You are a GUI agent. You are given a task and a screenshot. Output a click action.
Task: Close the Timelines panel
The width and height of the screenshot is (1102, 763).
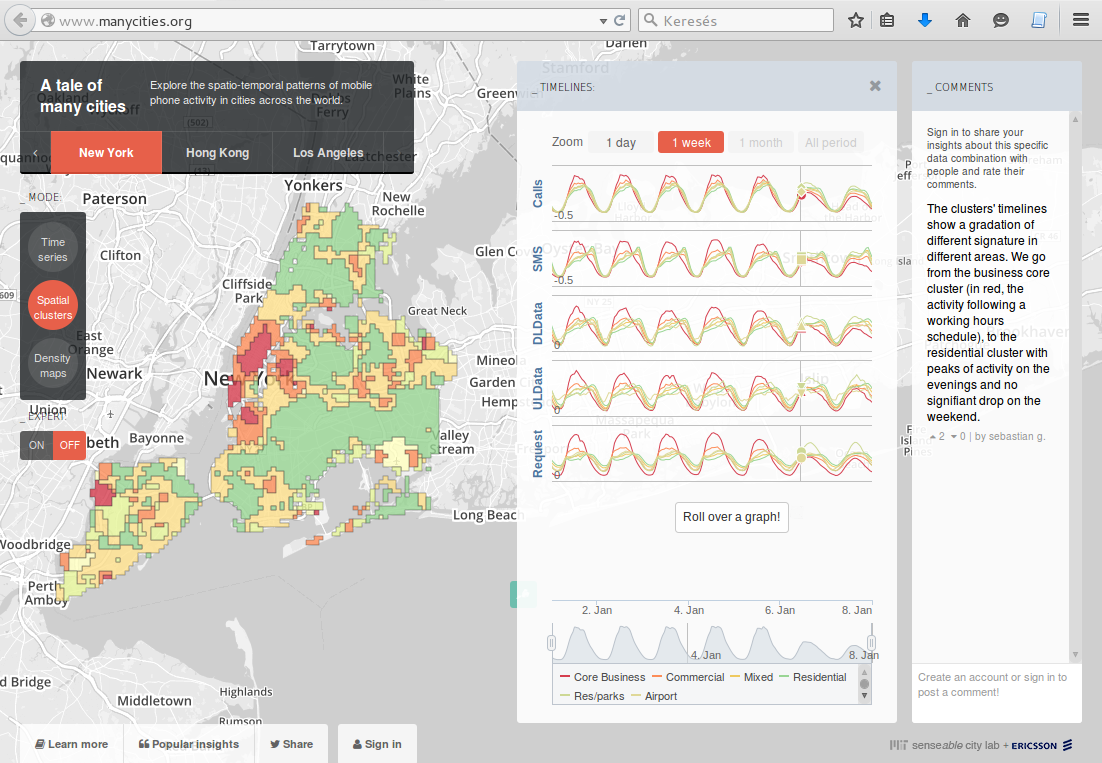875,86
